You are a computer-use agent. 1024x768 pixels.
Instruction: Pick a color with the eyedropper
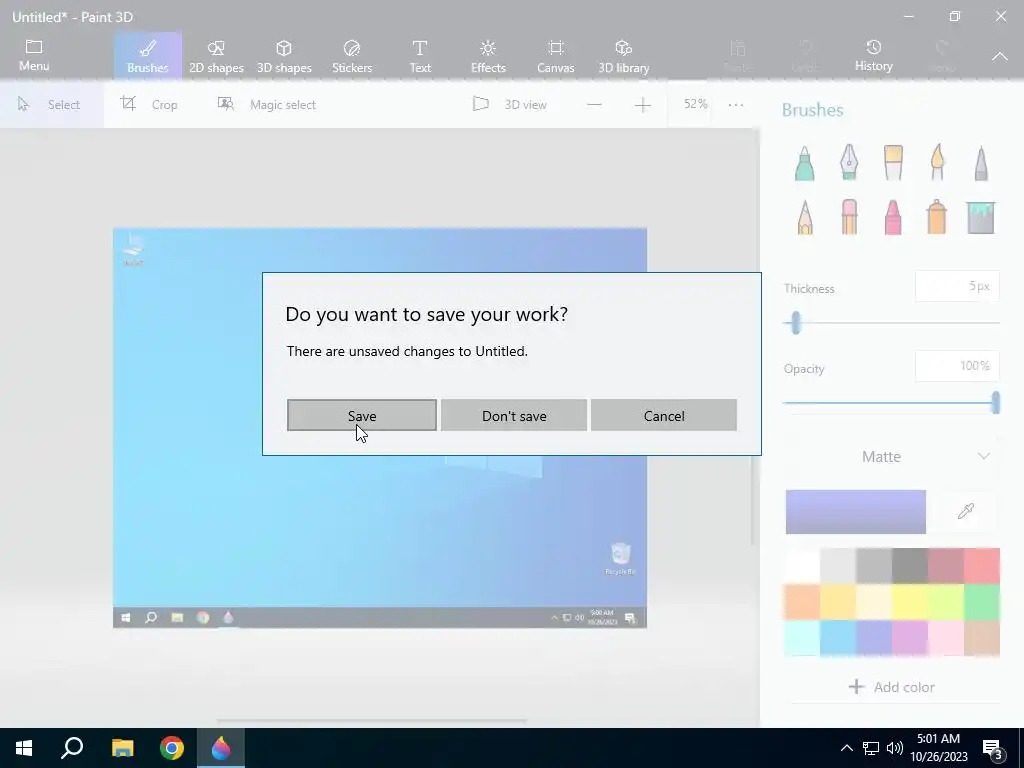pyautogui.click(x=966, y=511)
